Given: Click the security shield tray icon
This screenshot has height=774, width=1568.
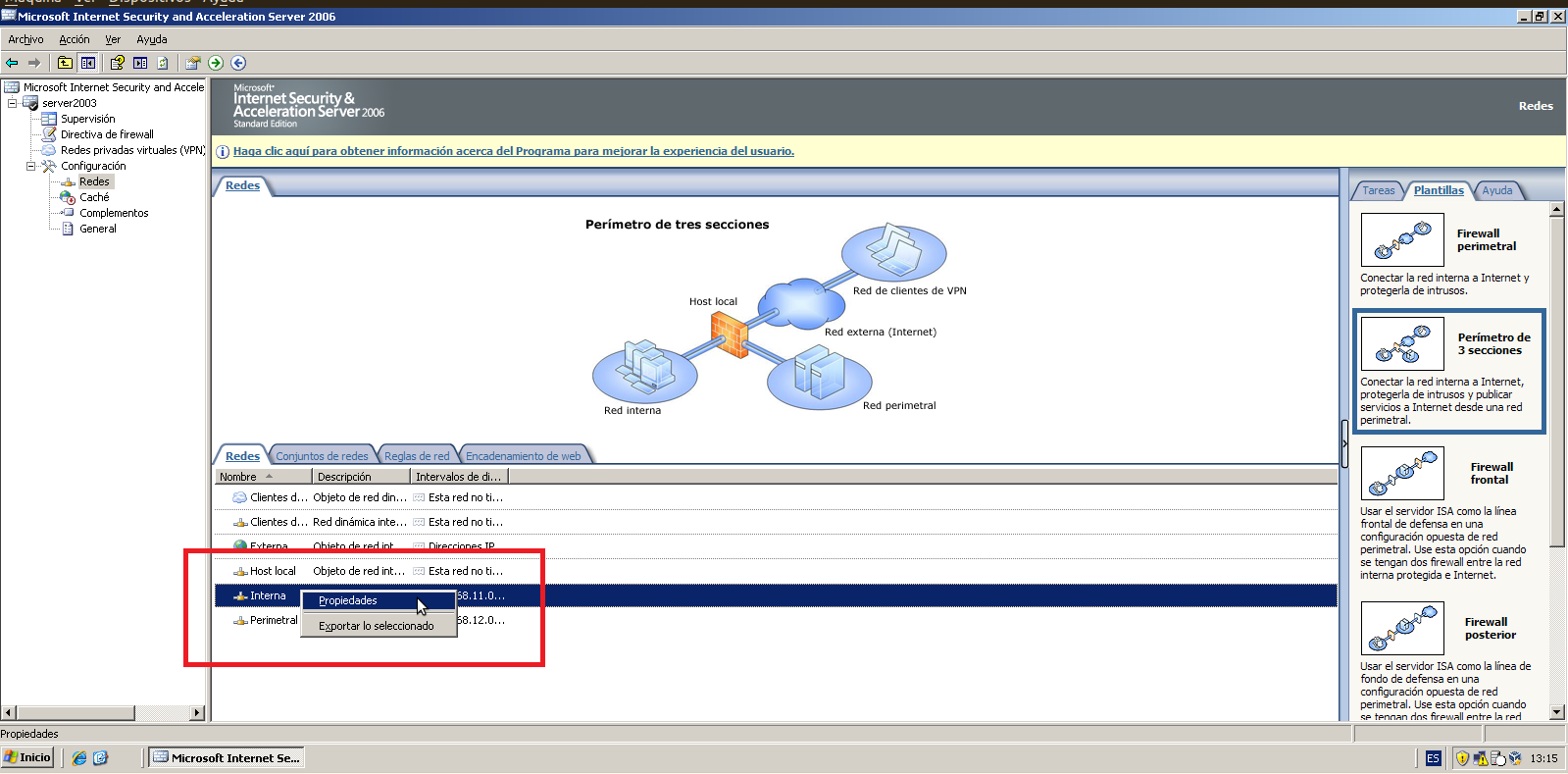Looking at the screenshot, I should point(1462,758).
